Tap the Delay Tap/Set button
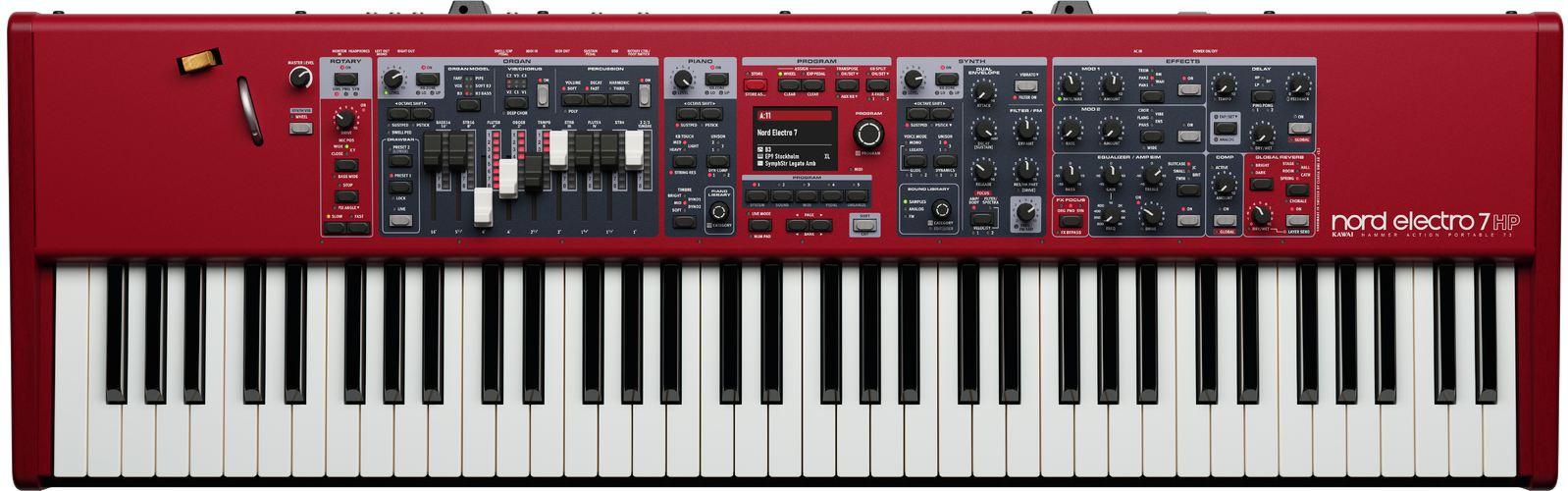 pos(1226,128)
